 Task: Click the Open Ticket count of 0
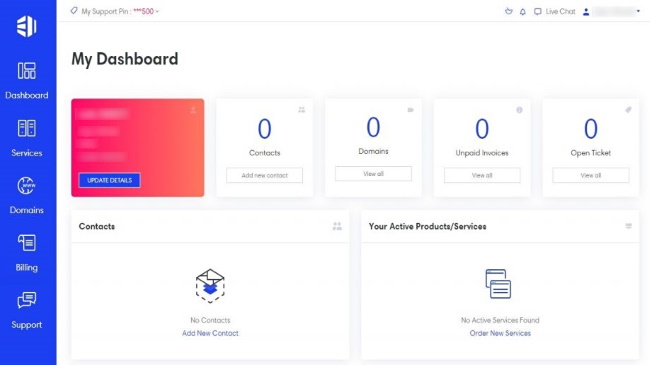[x=591, y=129]
